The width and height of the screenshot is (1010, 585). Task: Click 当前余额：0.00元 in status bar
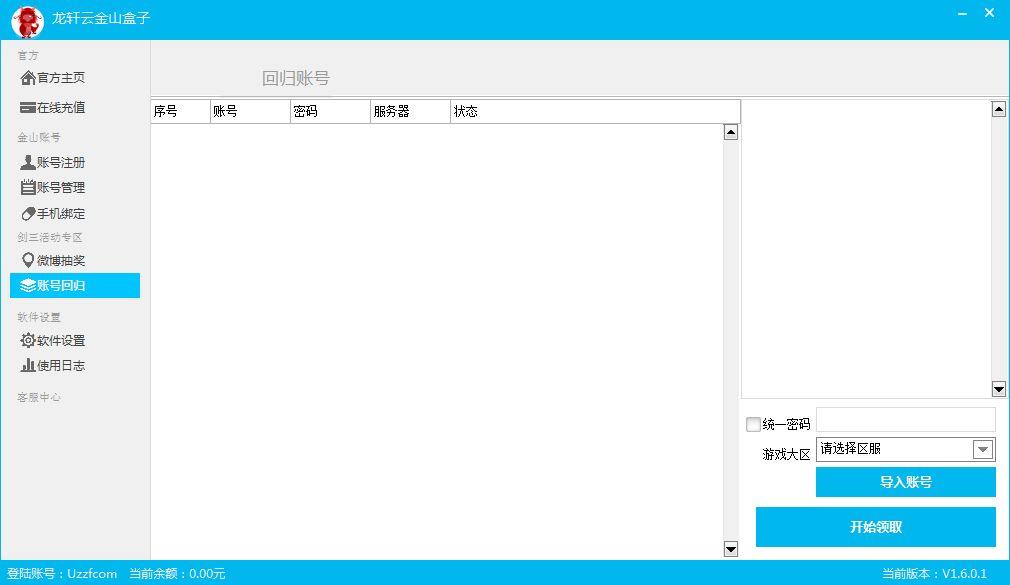[177, 573]
